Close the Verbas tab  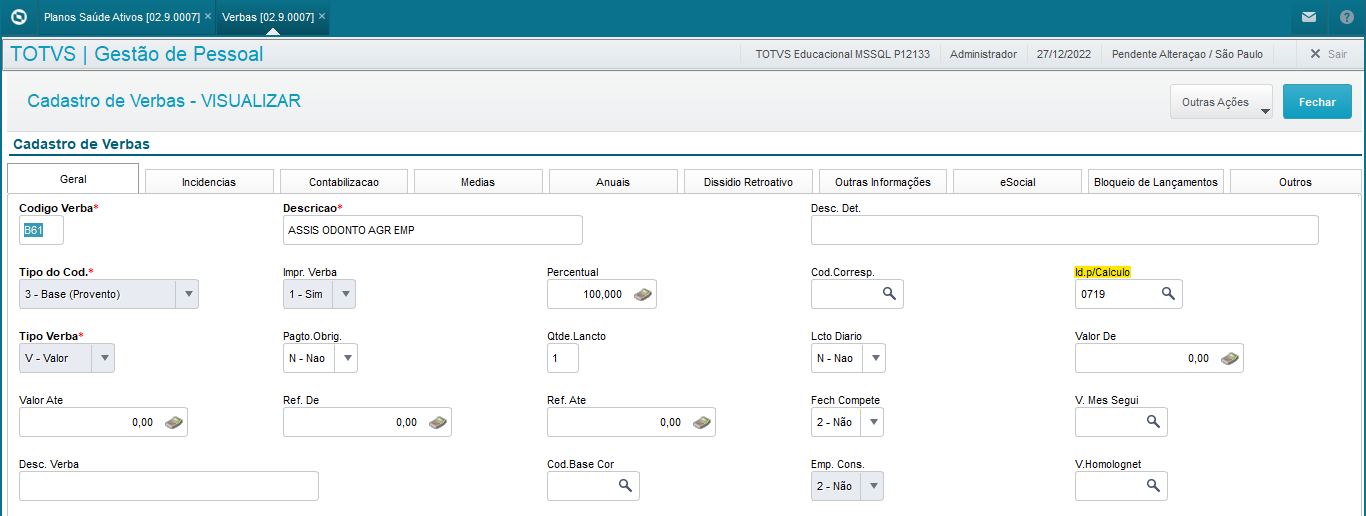coord(322,17)
